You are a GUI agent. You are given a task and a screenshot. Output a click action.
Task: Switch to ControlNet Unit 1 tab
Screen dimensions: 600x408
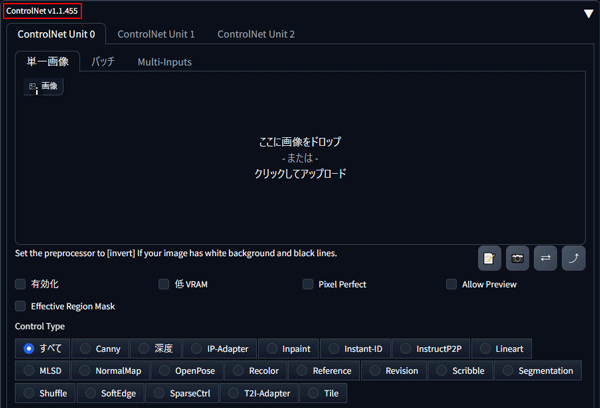156,34
